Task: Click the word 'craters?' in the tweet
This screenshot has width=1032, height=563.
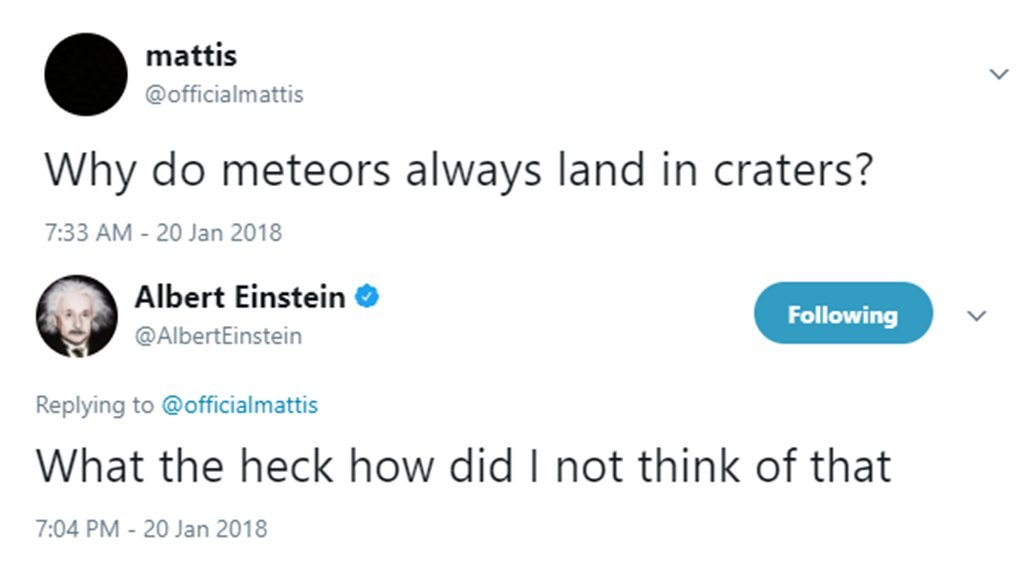Action: click(793, 170)
